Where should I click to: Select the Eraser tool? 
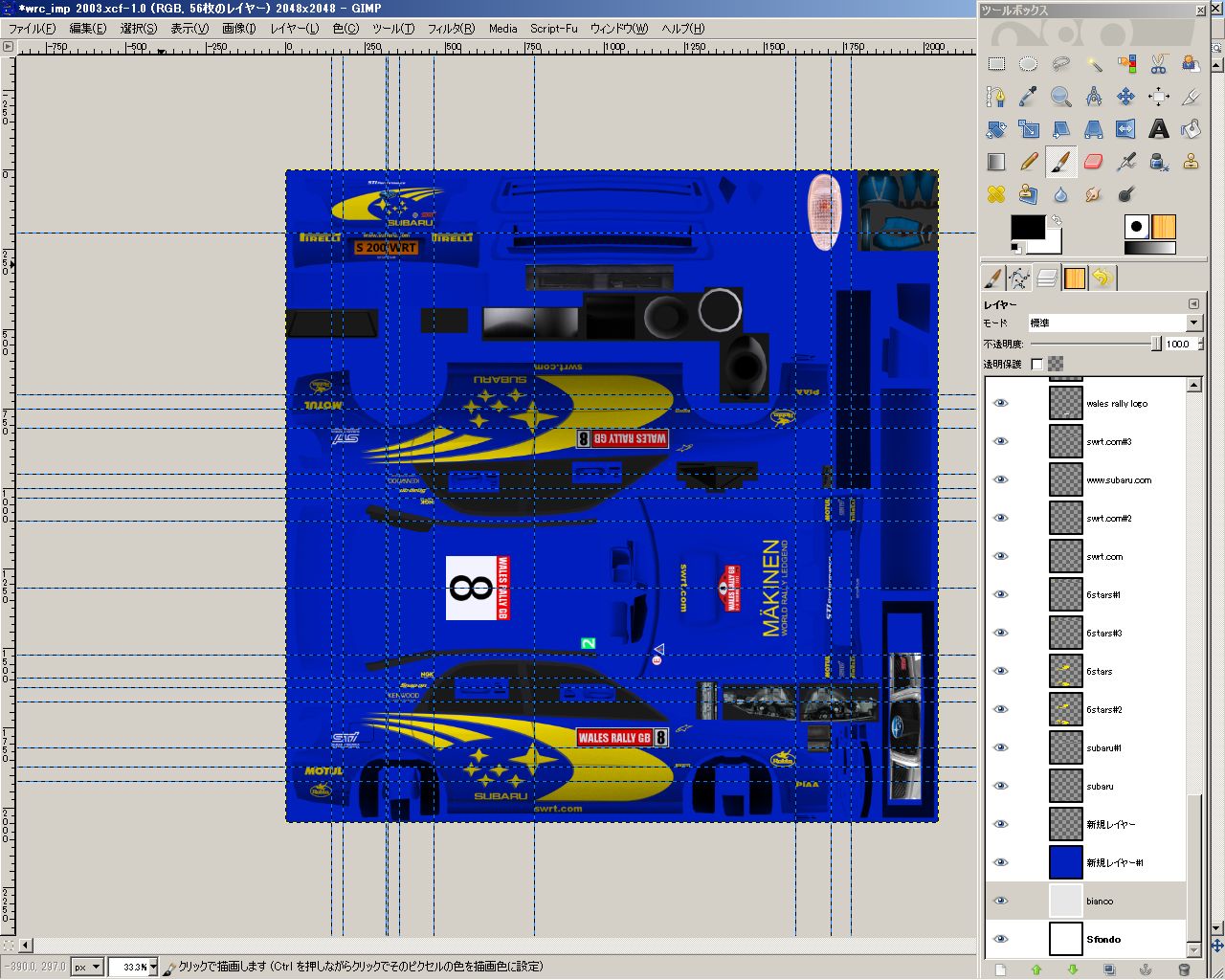pyautogui.click(x=1093, y=162)
